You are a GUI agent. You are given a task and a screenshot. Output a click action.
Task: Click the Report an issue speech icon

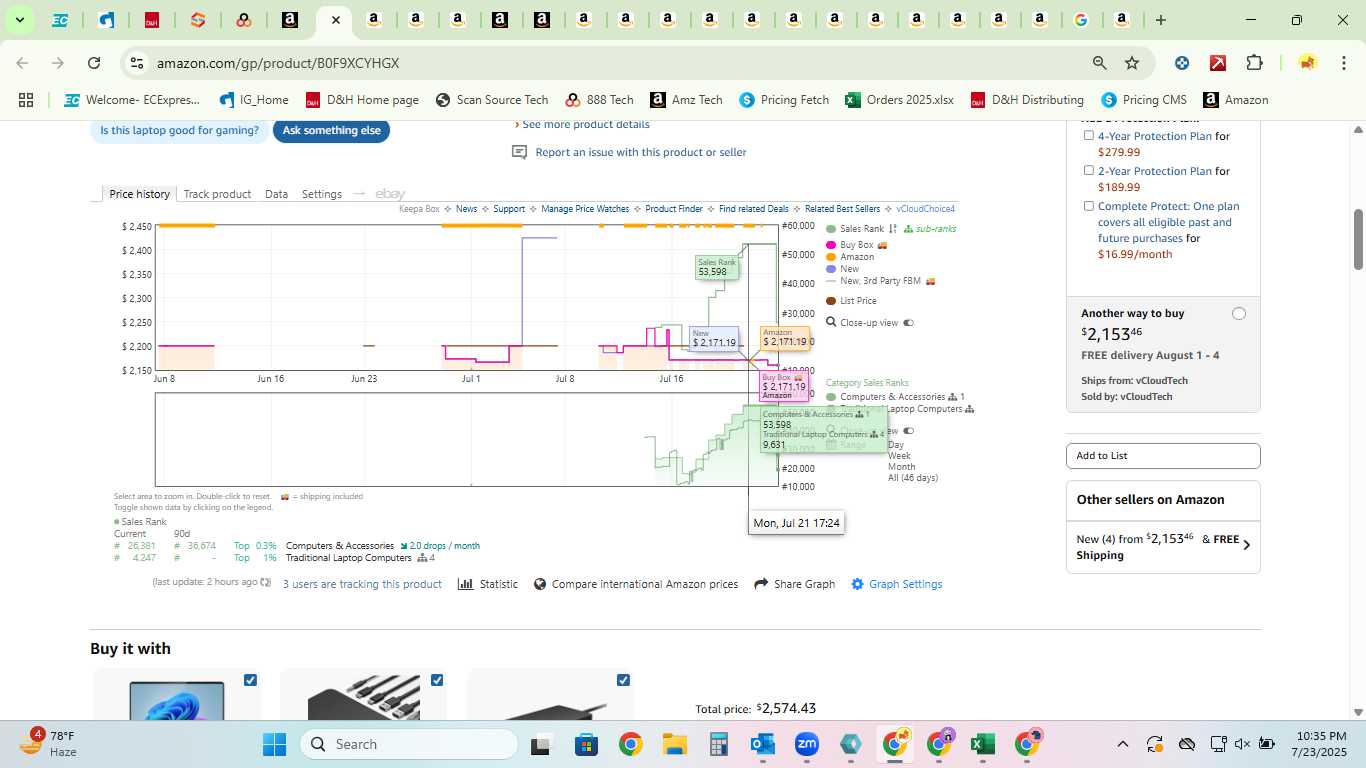[x=519, y=152]
